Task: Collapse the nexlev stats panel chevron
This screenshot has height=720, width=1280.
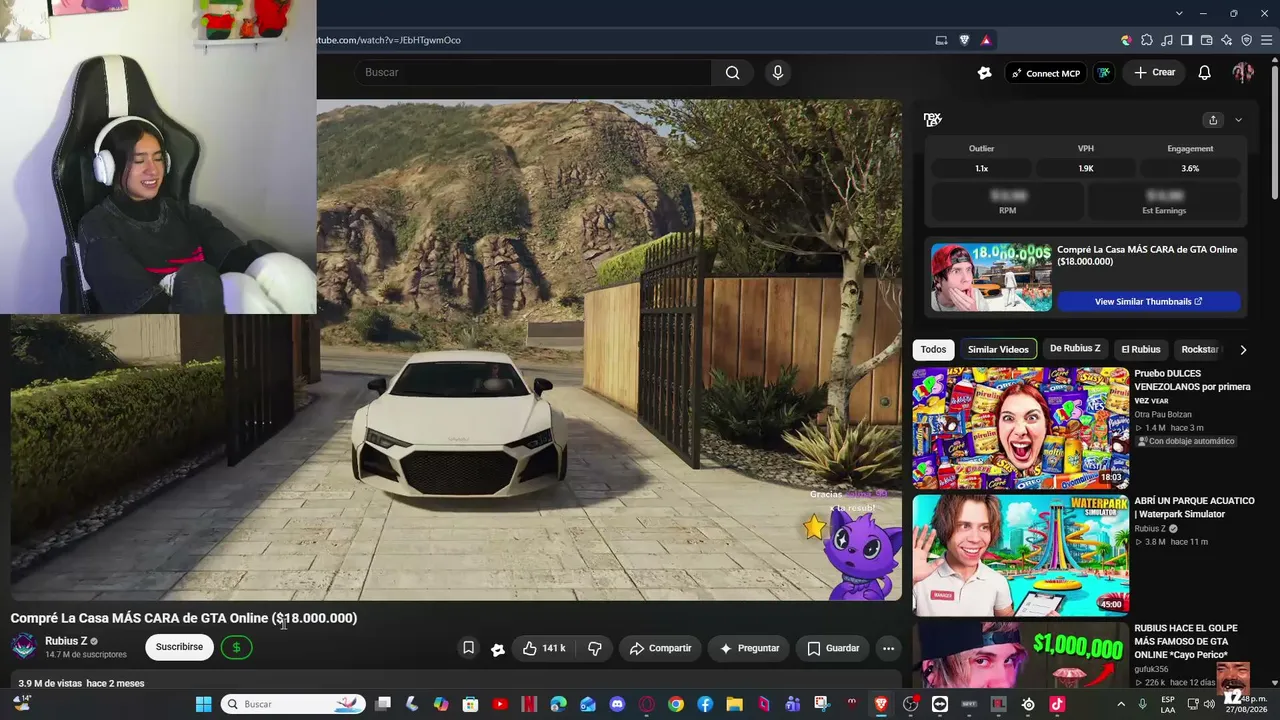Action: click(x=1238, y=120)
